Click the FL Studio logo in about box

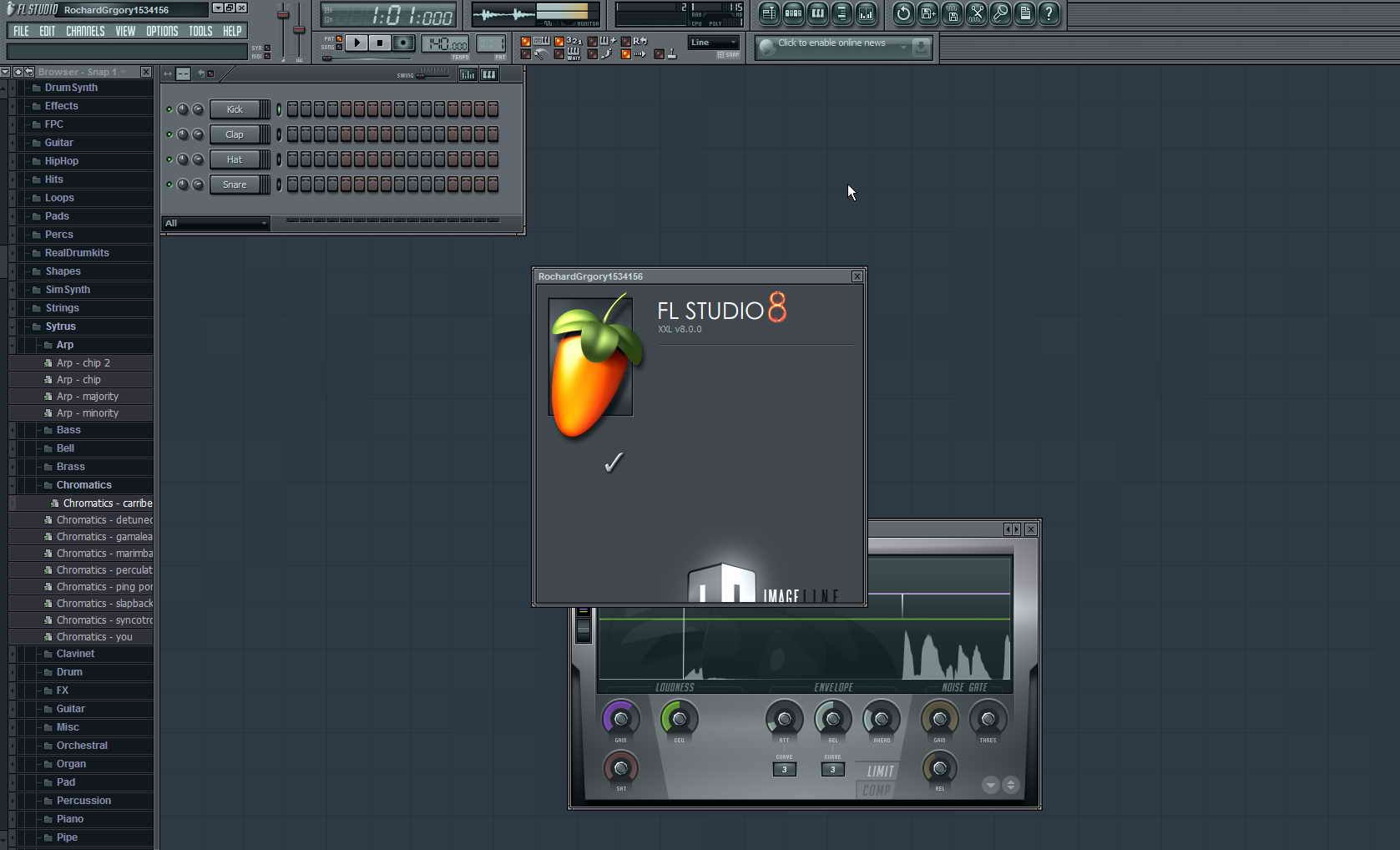click(x=594, y=365)
